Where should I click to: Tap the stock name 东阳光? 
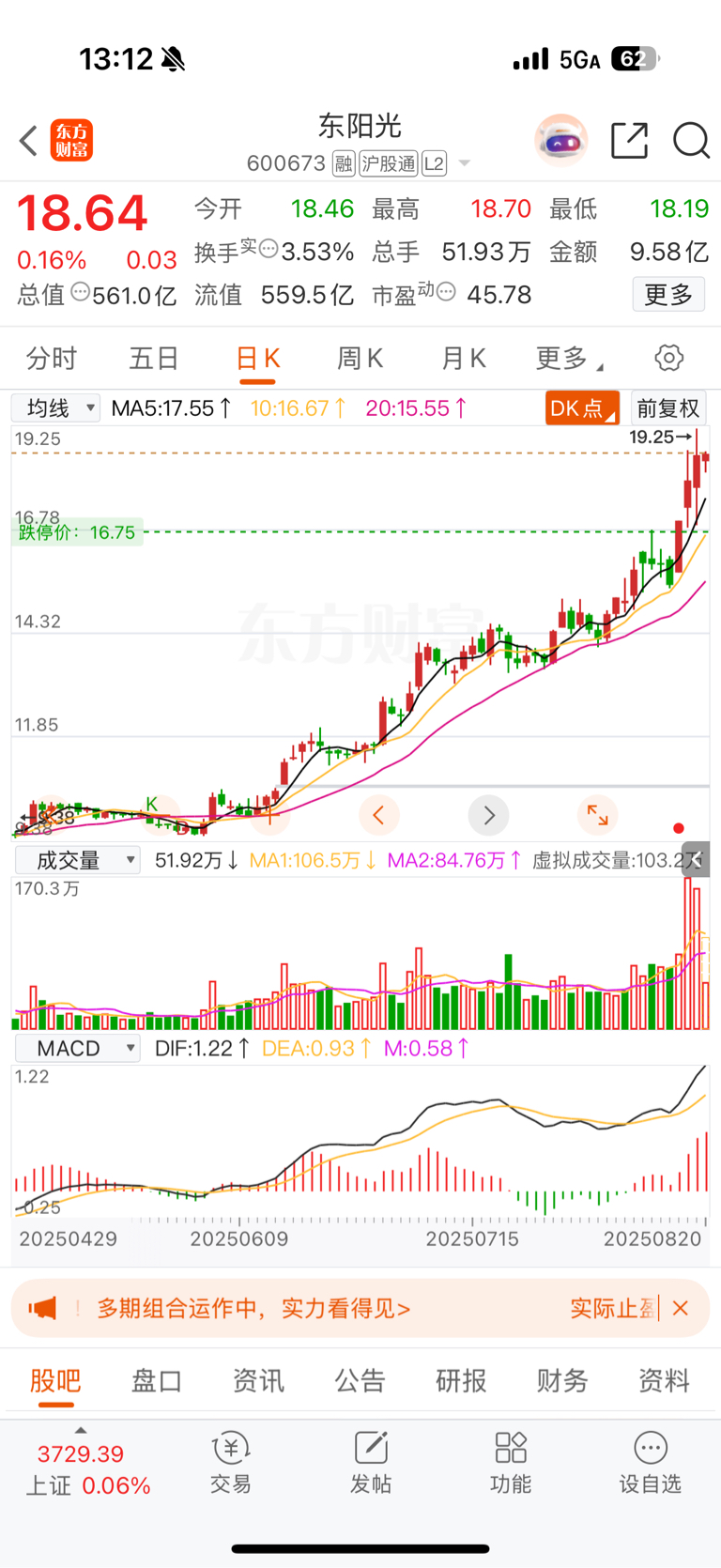(x=360, y=126)
